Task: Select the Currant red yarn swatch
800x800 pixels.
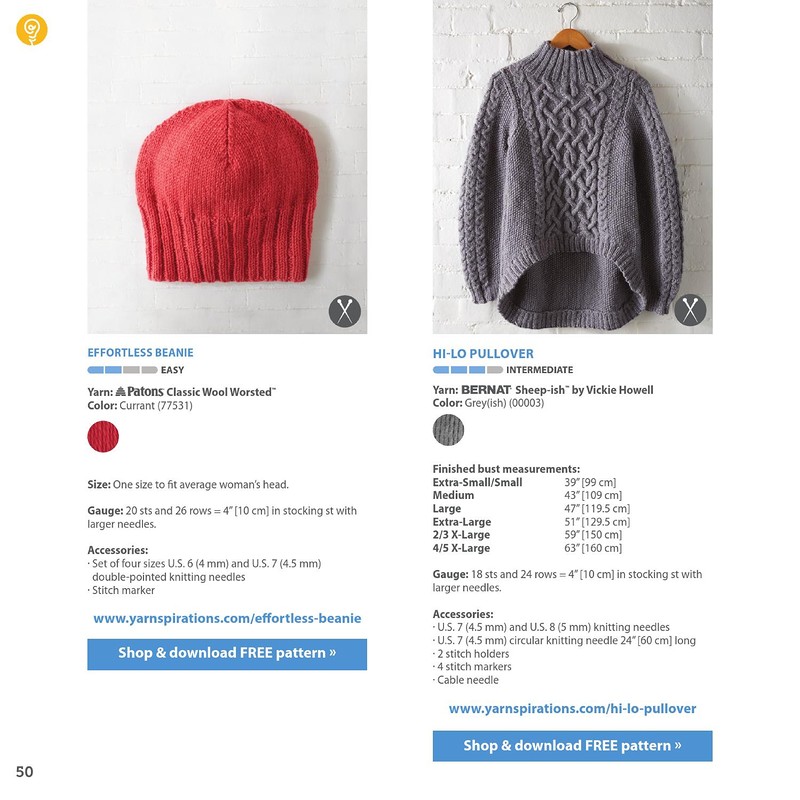Action: pyautogui.click(x=103, y=436)
